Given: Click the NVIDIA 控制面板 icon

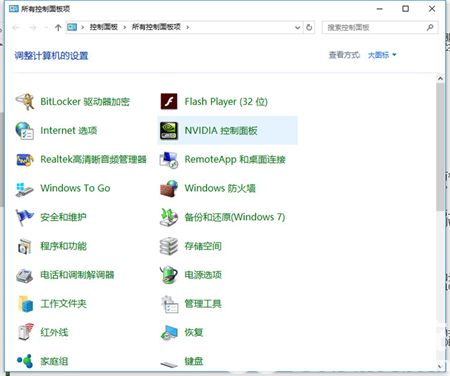Looking at the screenshot, I should click(x=169, y=130).
